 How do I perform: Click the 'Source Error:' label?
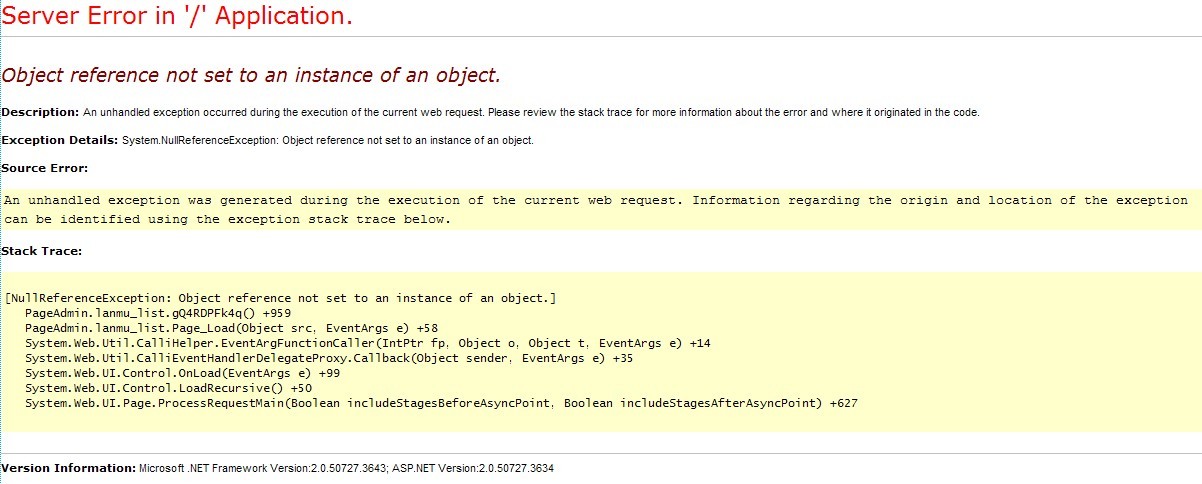(x=45, y=168)
